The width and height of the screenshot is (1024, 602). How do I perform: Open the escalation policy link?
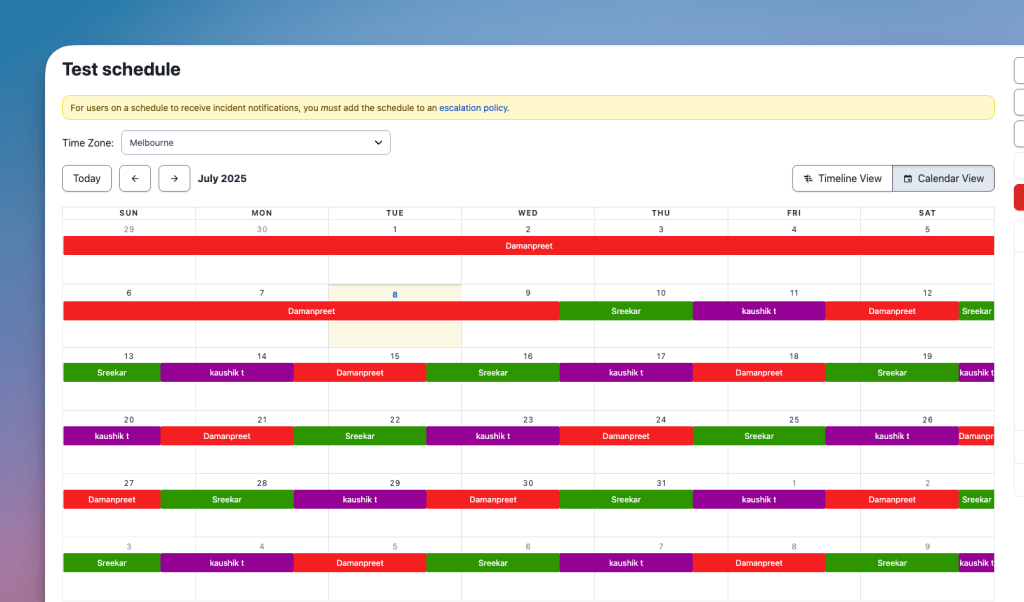click(x=473, y=108)
